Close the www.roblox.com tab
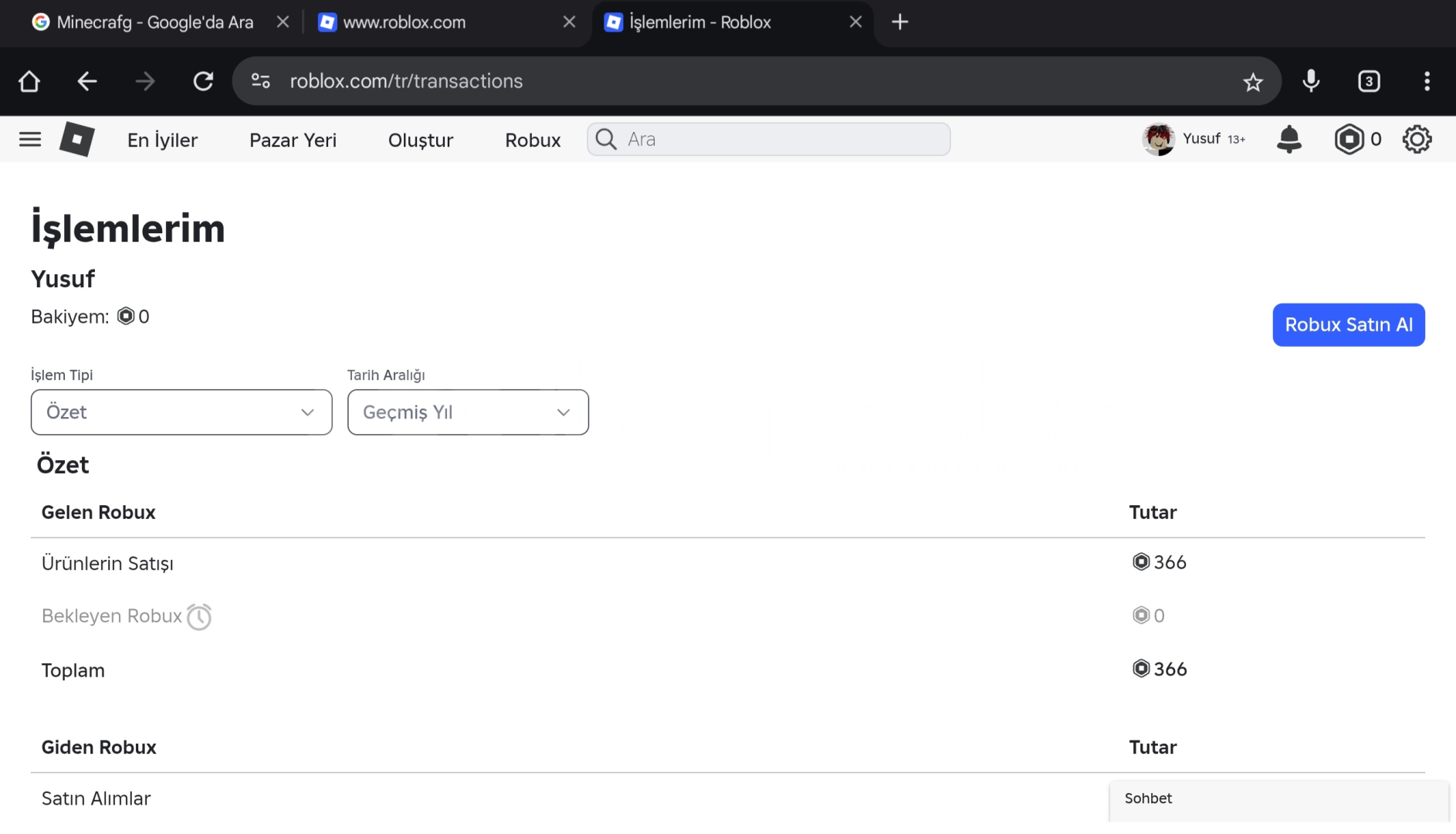 570,22
